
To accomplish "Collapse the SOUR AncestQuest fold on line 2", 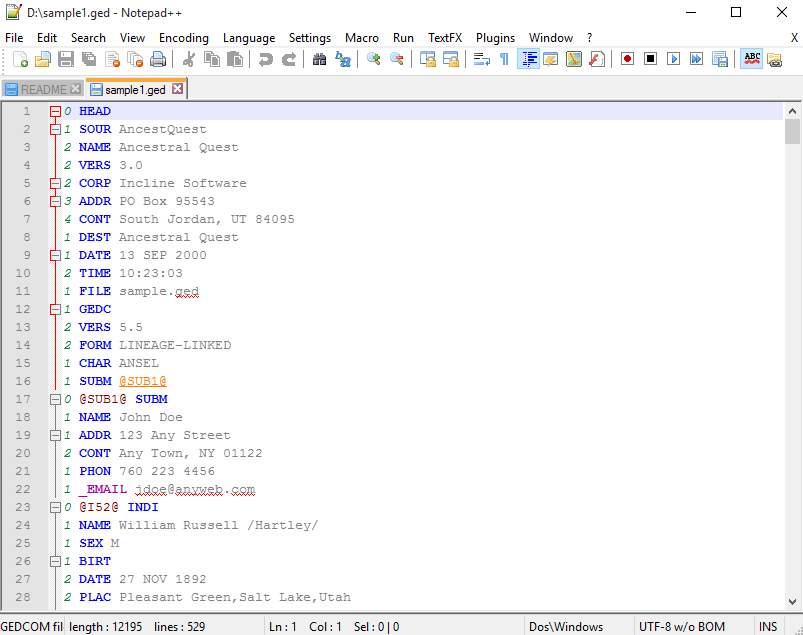I will pos(55,129).
